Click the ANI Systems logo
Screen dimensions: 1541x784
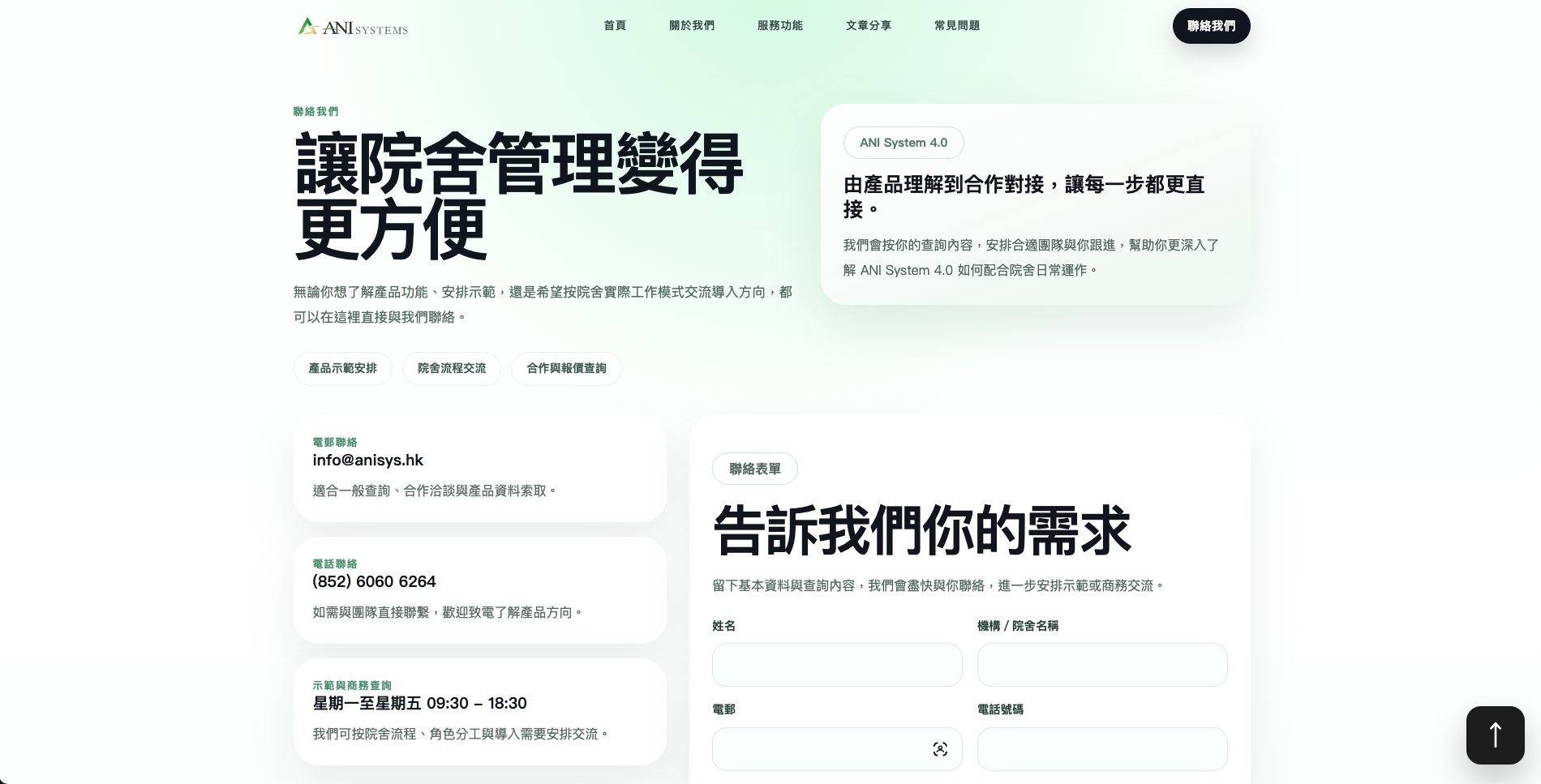point(353,27)
